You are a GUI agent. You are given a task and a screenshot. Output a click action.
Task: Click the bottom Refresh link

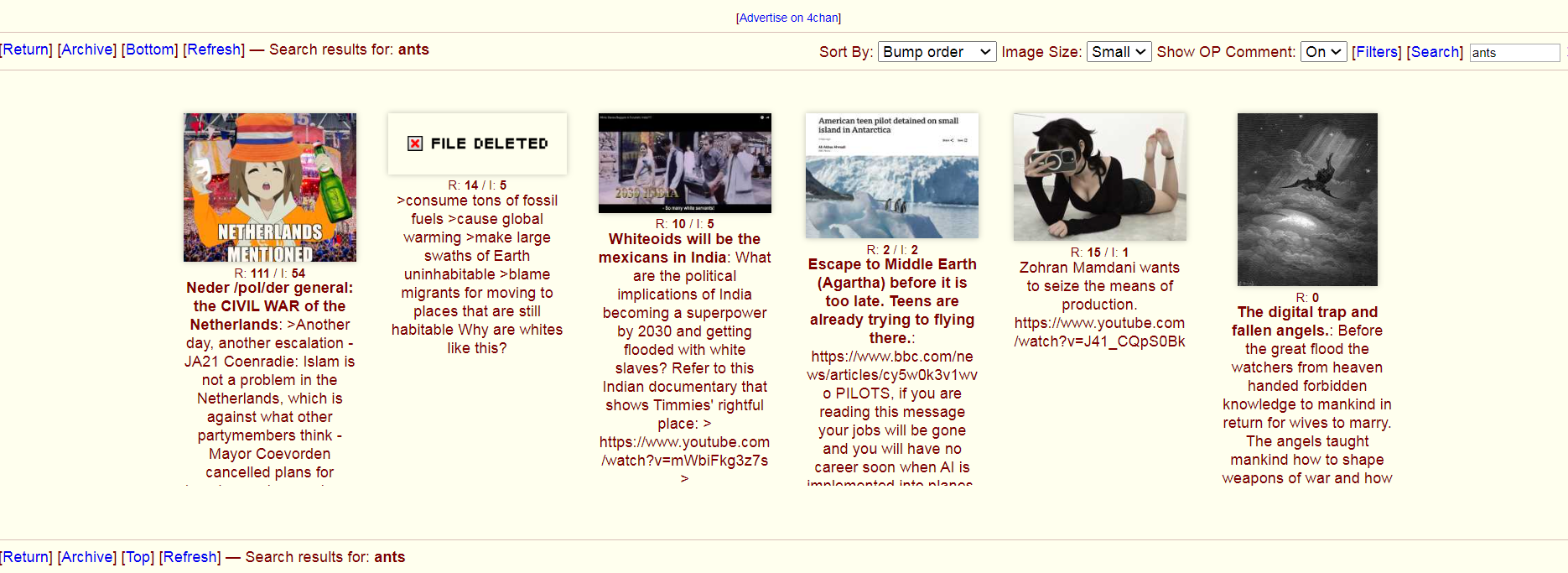point(190,557)
